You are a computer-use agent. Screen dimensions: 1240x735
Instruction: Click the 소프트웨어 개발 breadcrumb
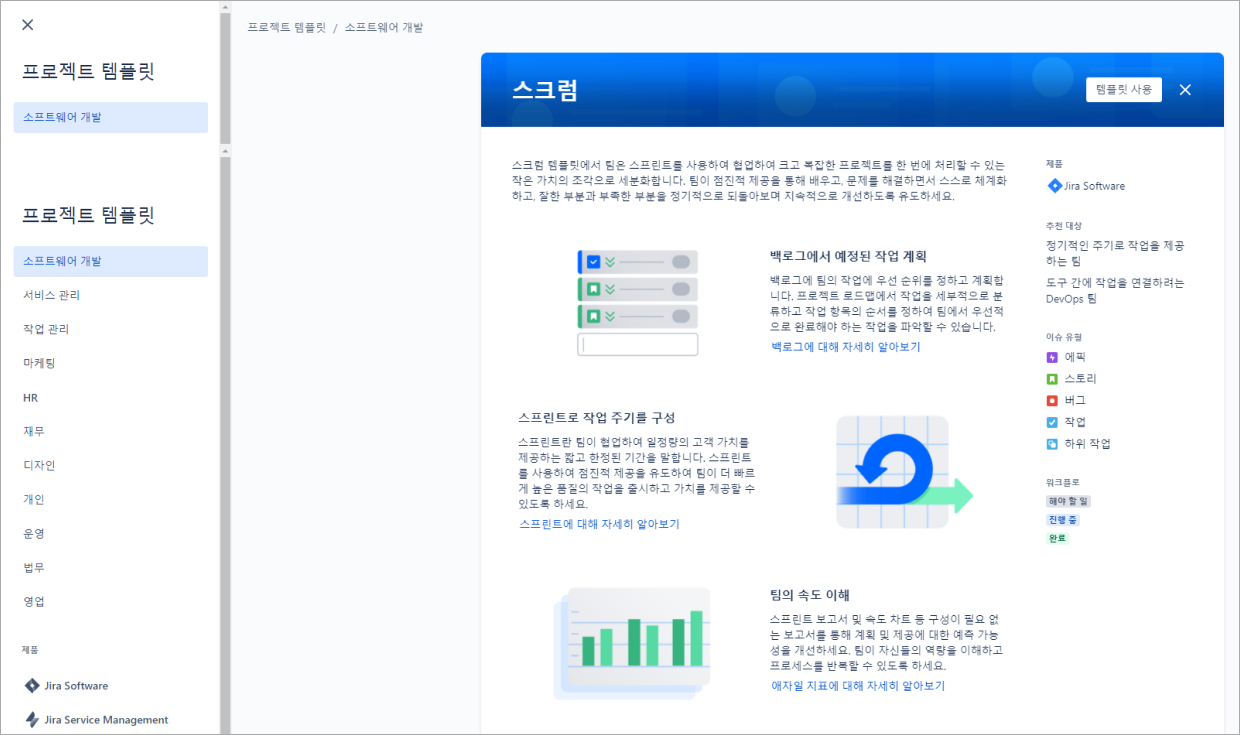tap(384, 28)
